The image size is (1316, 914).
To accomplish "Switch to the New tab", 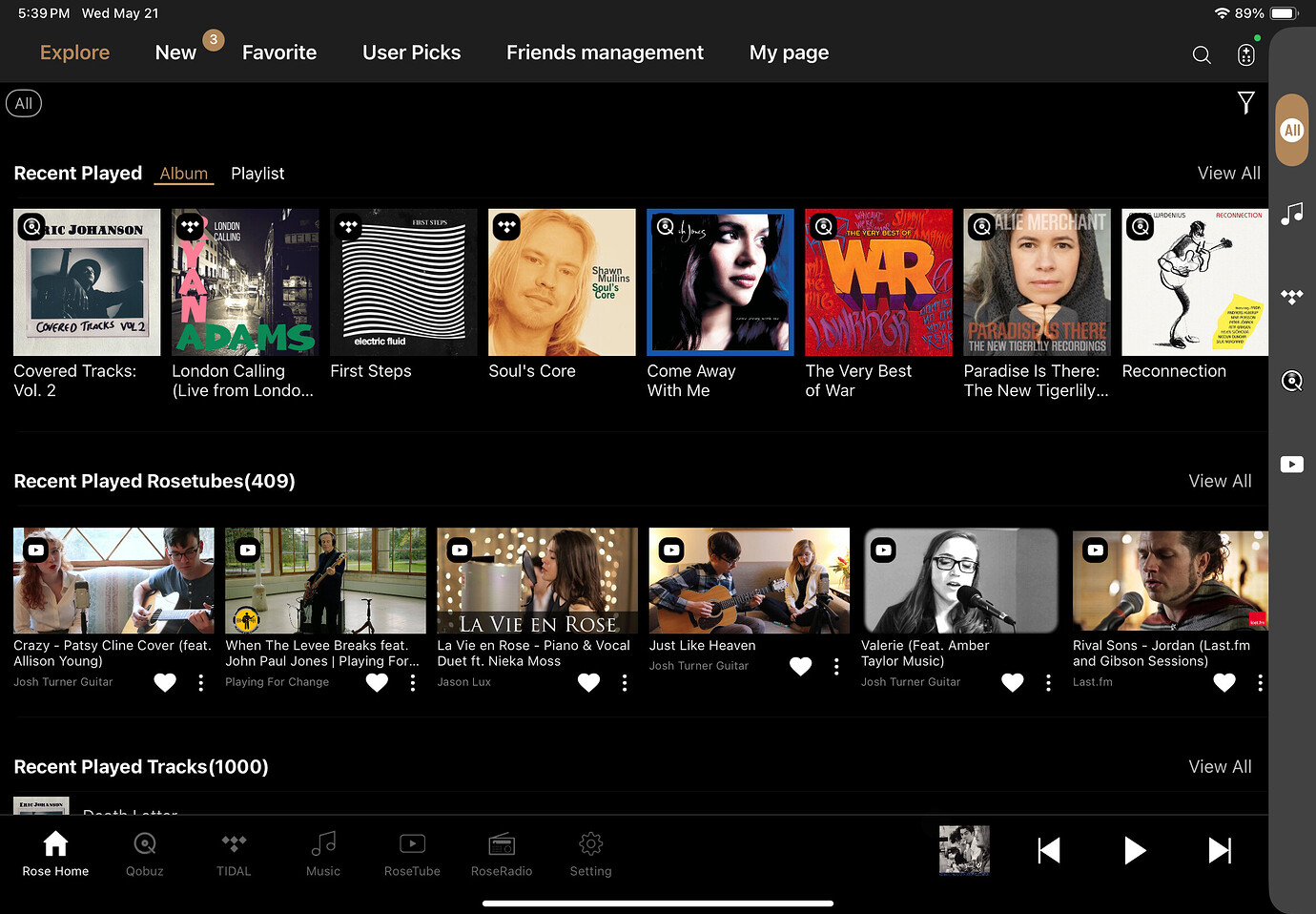I will coord(175,52).
